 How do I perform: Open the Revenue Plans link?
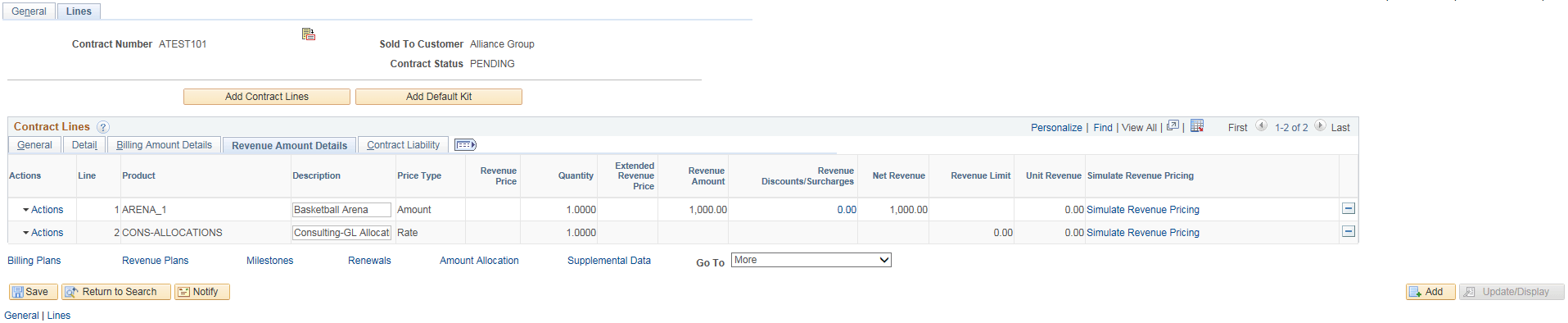pyautogui.click(x=155, y=261)
